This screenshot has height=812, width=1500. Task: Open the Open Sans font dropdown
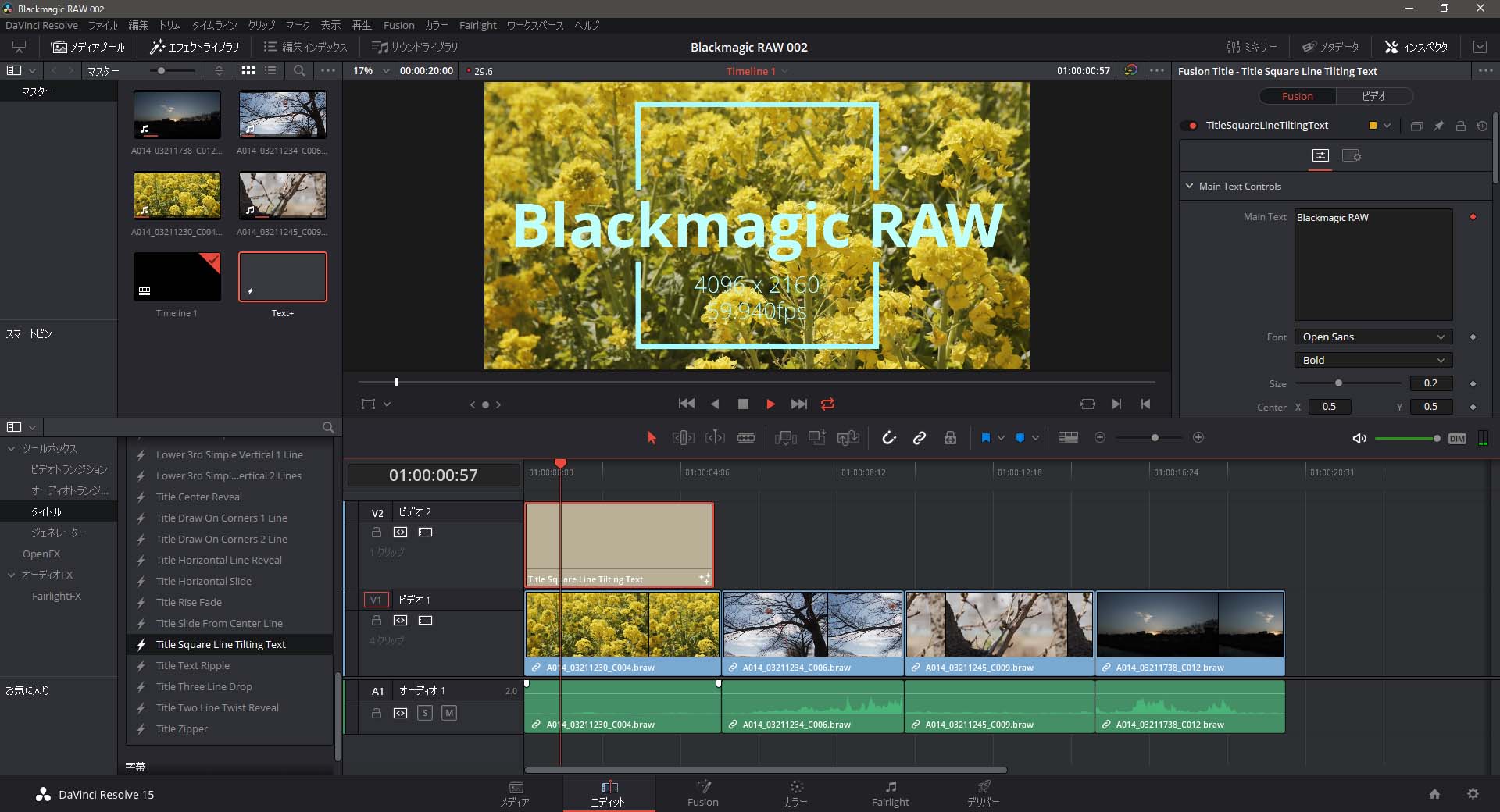click(x=1373, y=337)
